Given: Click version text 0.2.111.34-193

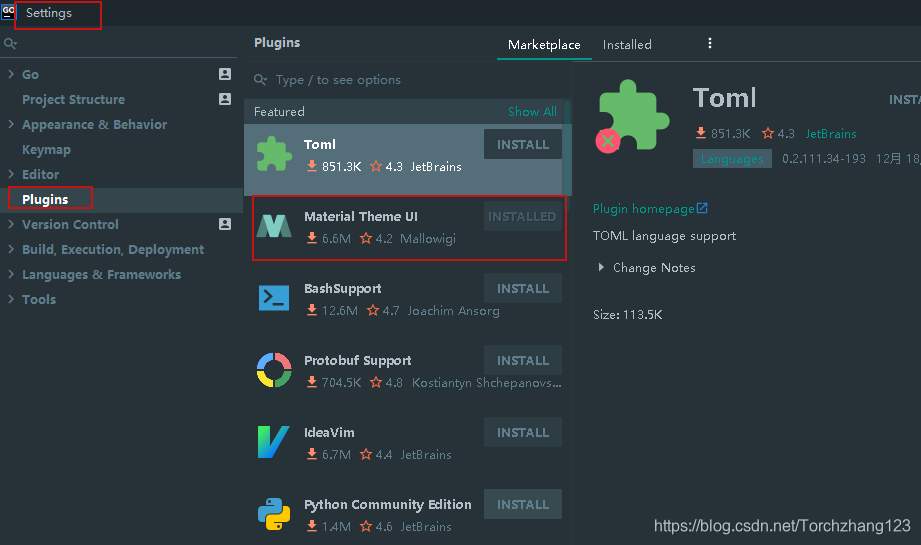Looking at the screenshot, I should 823,159.
